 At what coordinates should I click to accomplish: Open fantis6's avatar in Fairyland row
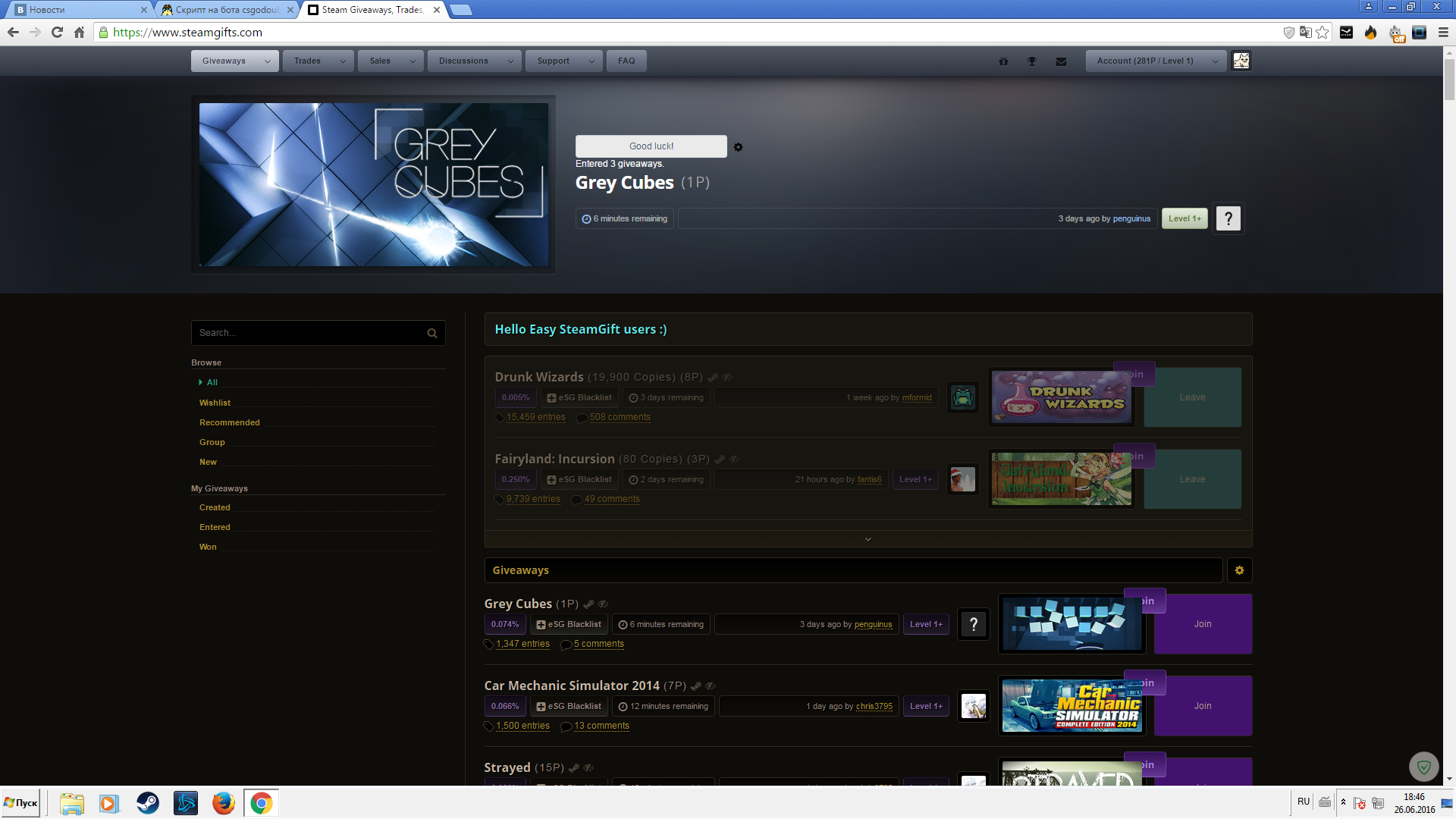(x=963, y=479)
